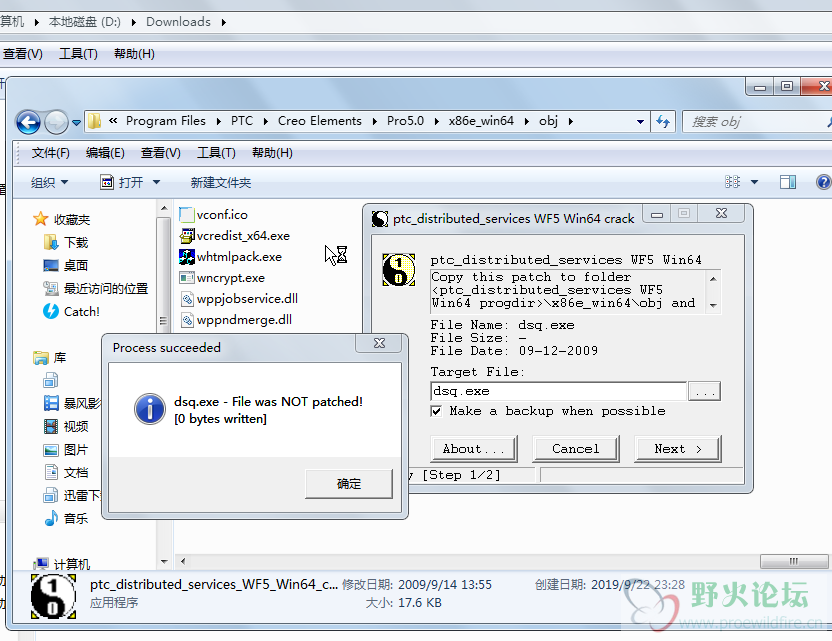Click the 确定 button in Process succeeded dialog

click(349, 483)
